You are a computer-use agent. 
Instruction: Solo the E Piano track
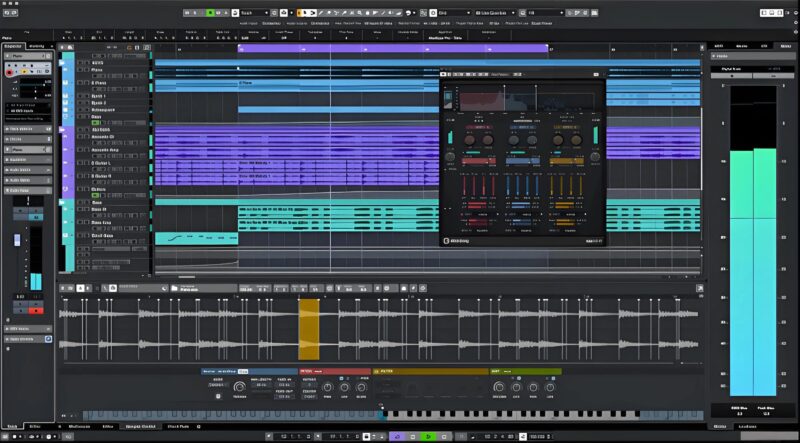(86, 83)
